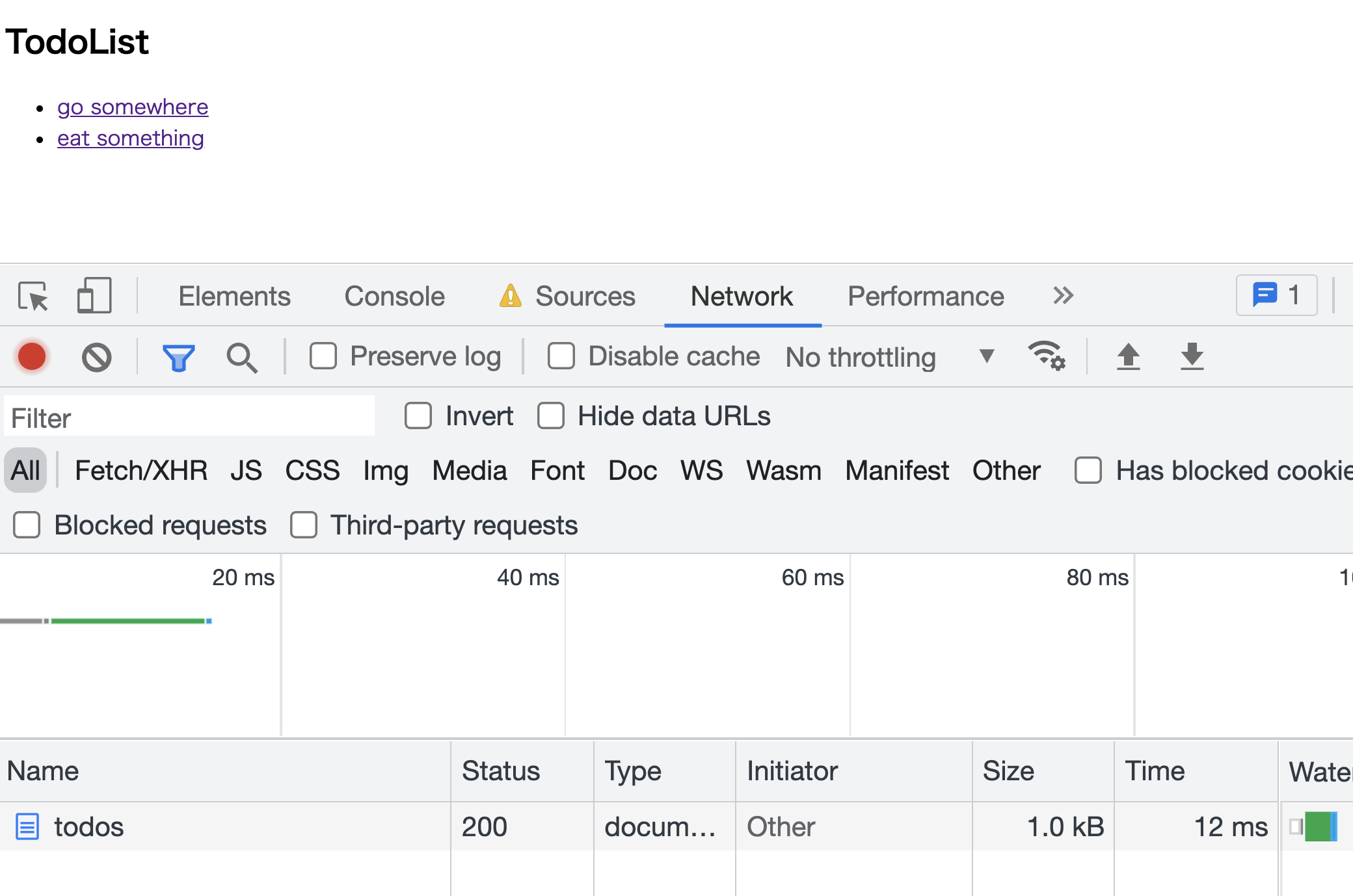Enable the Disable cache checkbox
Image resolution: width=1353 pixels, height=896 pixels.
tap(561, 356)
